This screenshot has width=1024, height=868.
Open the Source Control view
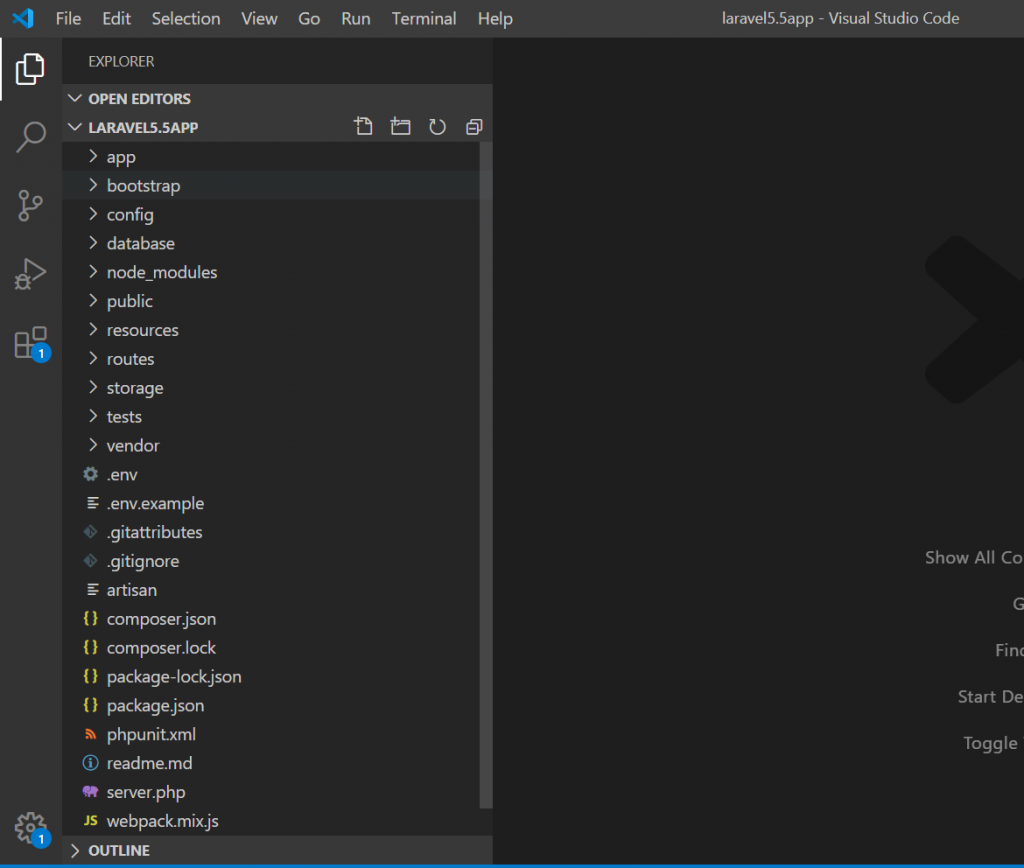coord(31,206)
